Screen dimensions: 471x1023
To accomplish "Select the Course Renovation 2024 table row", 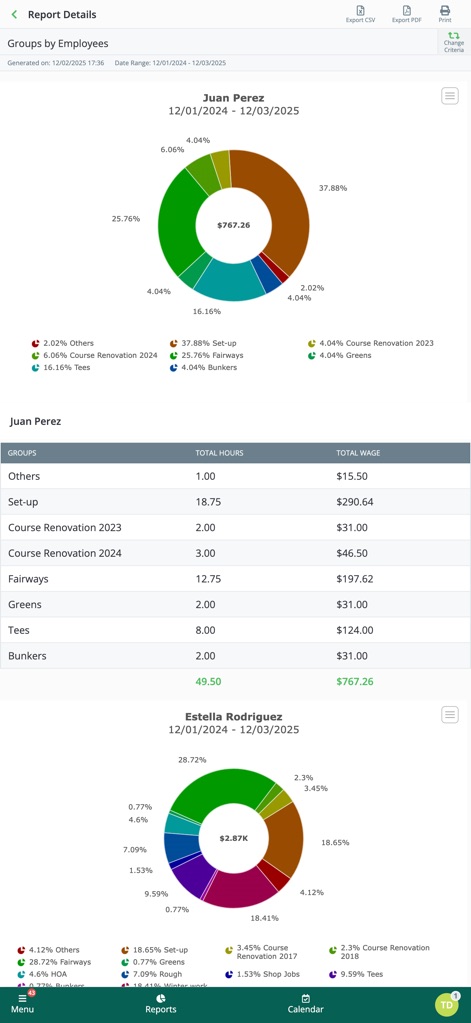I will (235, 553).
